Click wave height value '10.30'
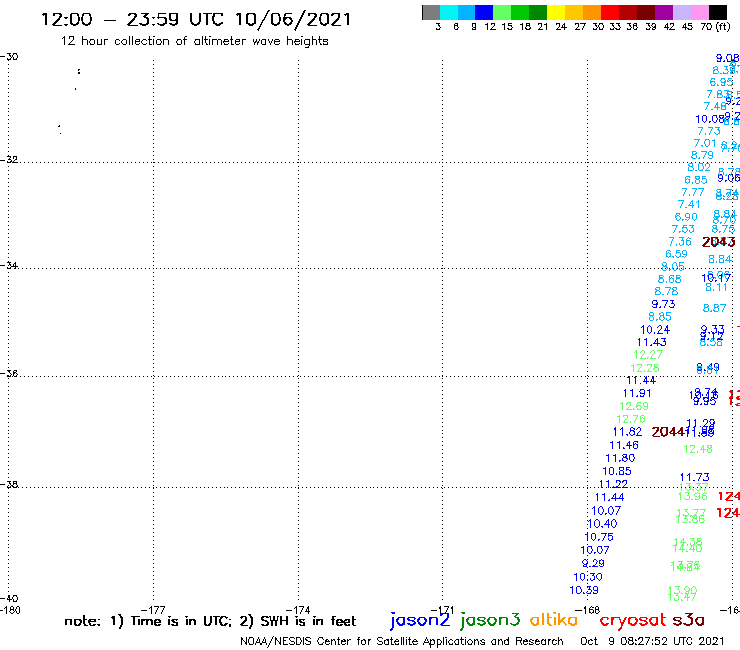 (588, 577)
